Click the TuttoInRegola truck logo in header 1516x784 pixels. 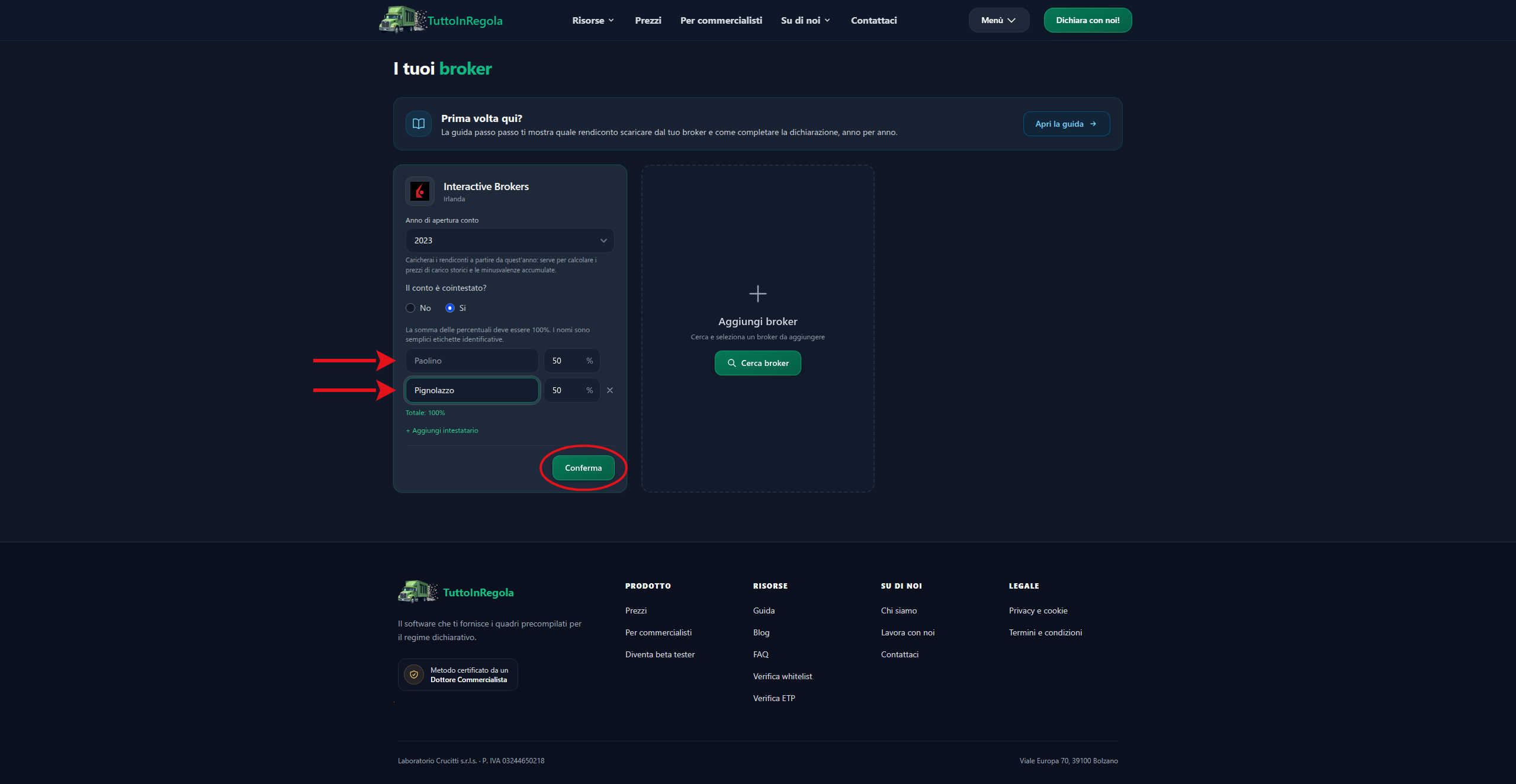click(403, 20)
